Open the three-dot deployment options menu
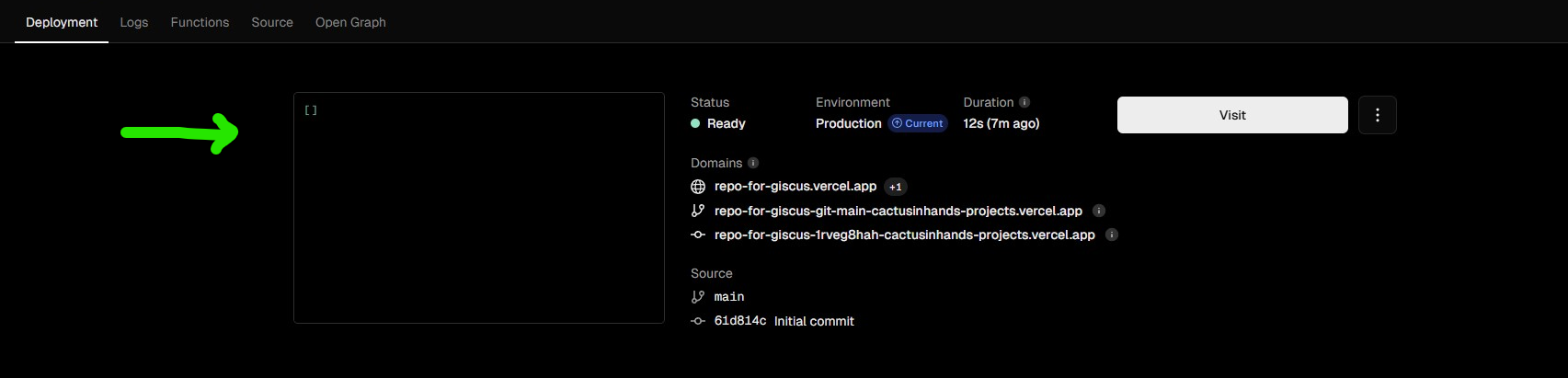Screen dimensions: 1568x378 tap(1377, 115)
